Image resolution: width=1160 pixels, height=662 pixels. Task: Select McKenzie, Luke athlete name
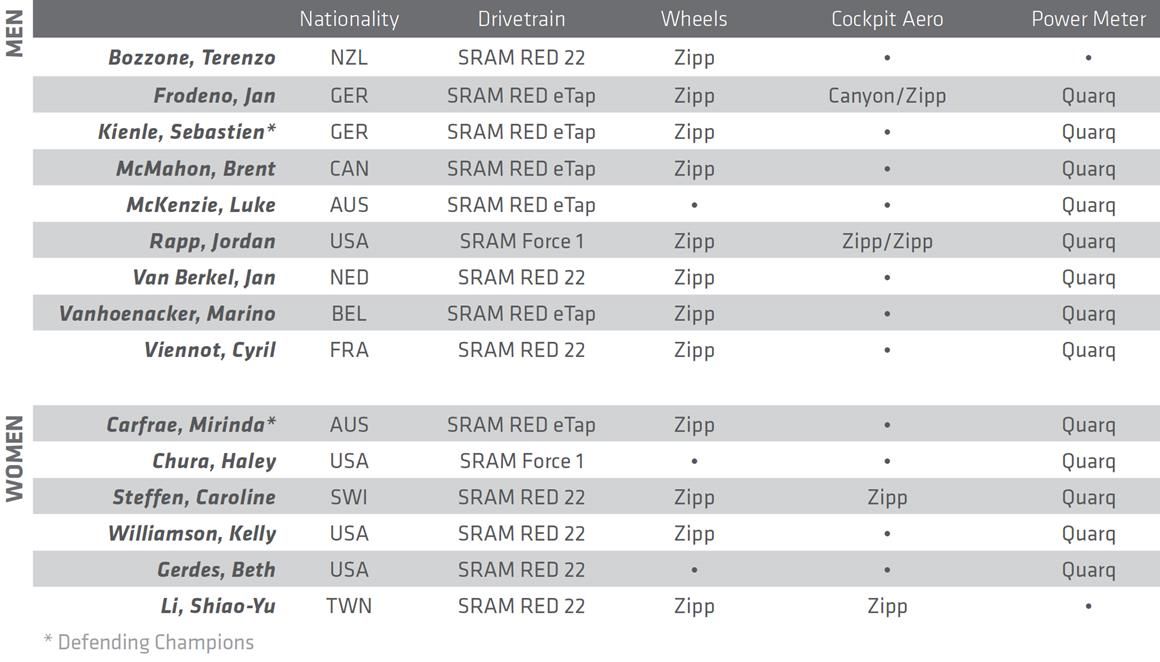pyautogui.click(x=201, y=205)
